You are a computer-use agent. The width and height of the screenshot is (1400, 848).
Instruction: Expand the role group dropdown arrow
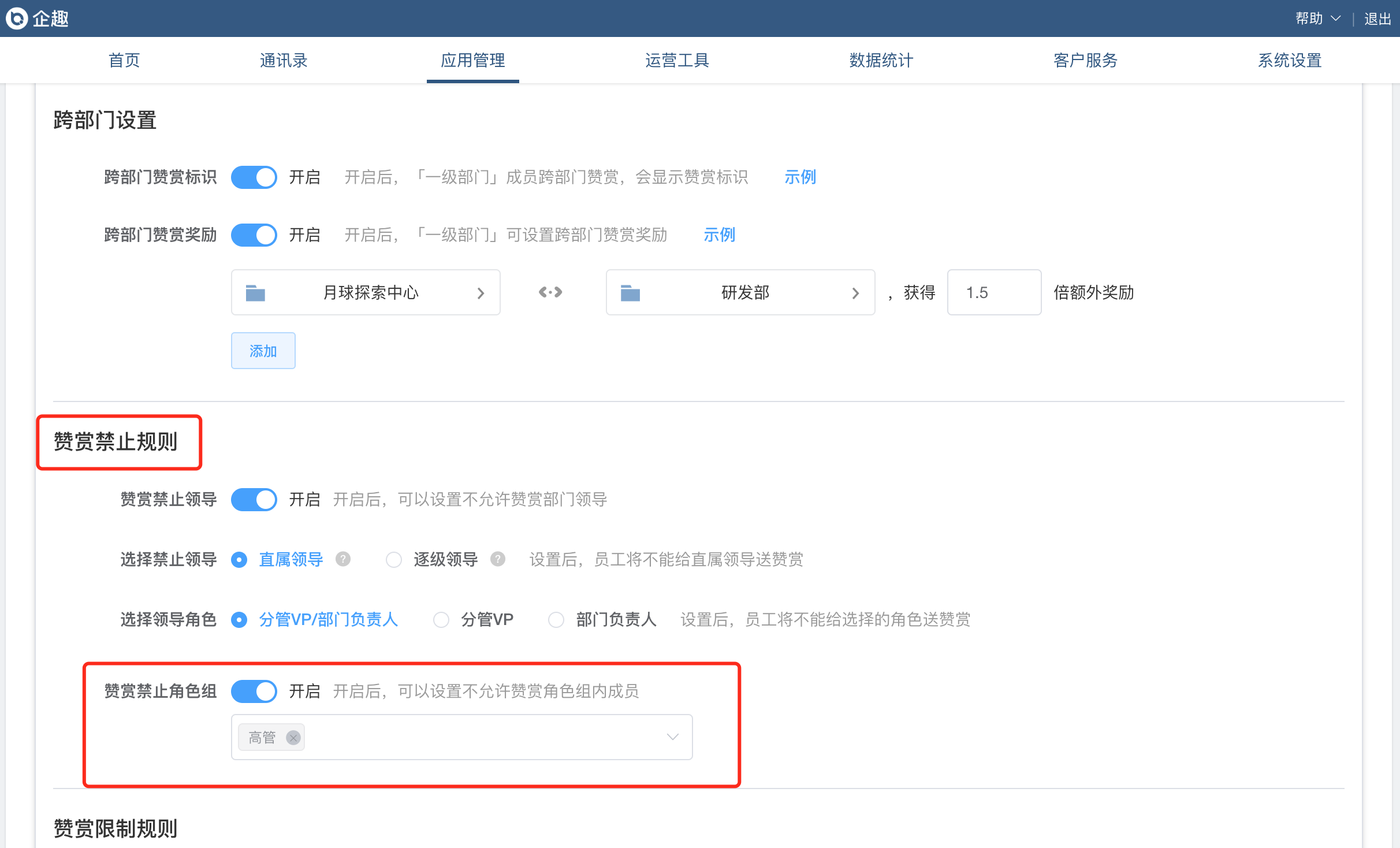(x=672, y=737)
